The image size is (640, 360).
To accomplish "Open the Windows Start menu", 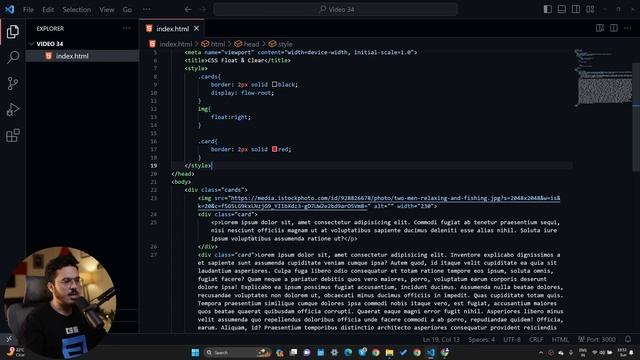I will (x=195, y=352).
